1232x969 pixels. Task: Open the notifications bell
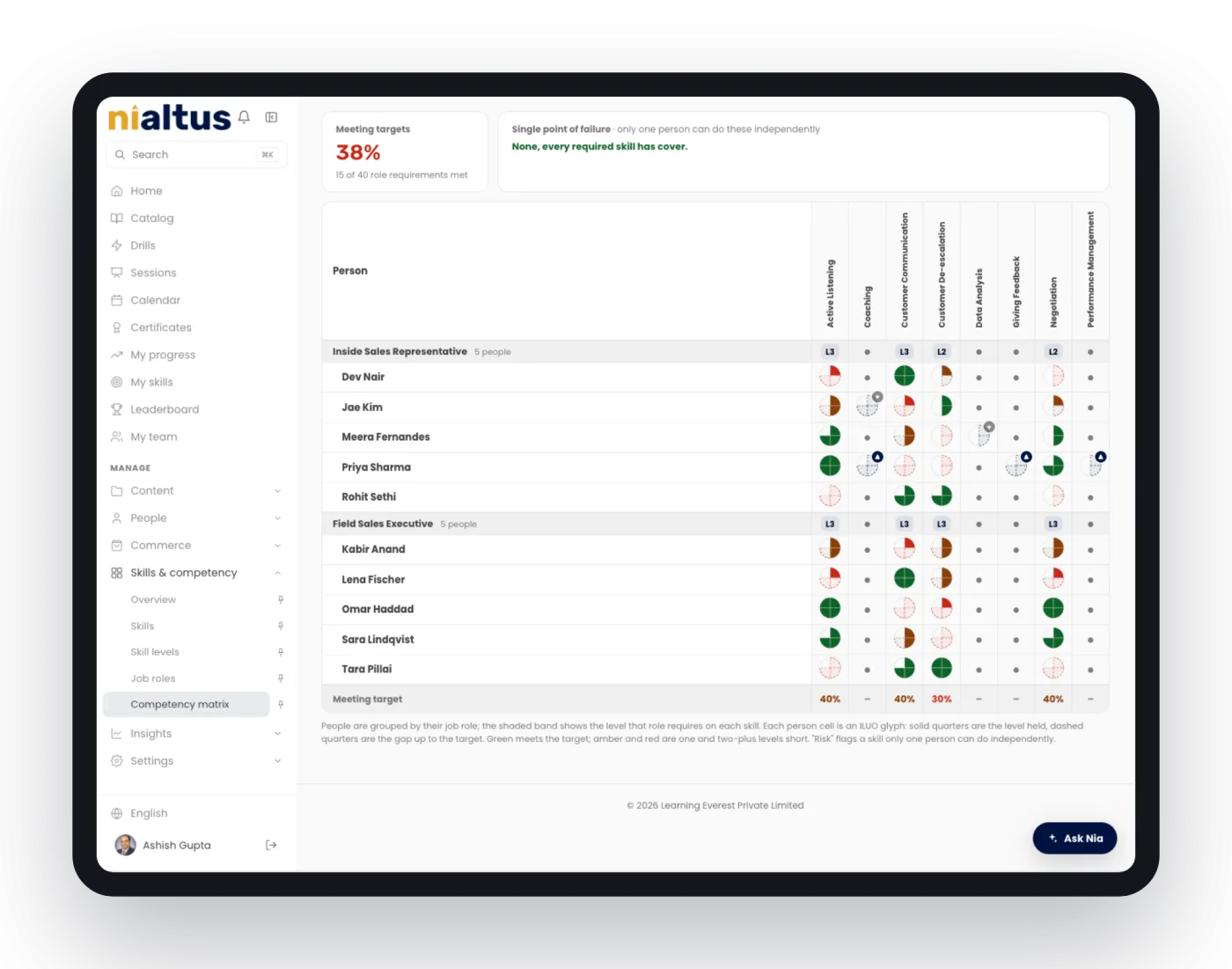point(244,117)
